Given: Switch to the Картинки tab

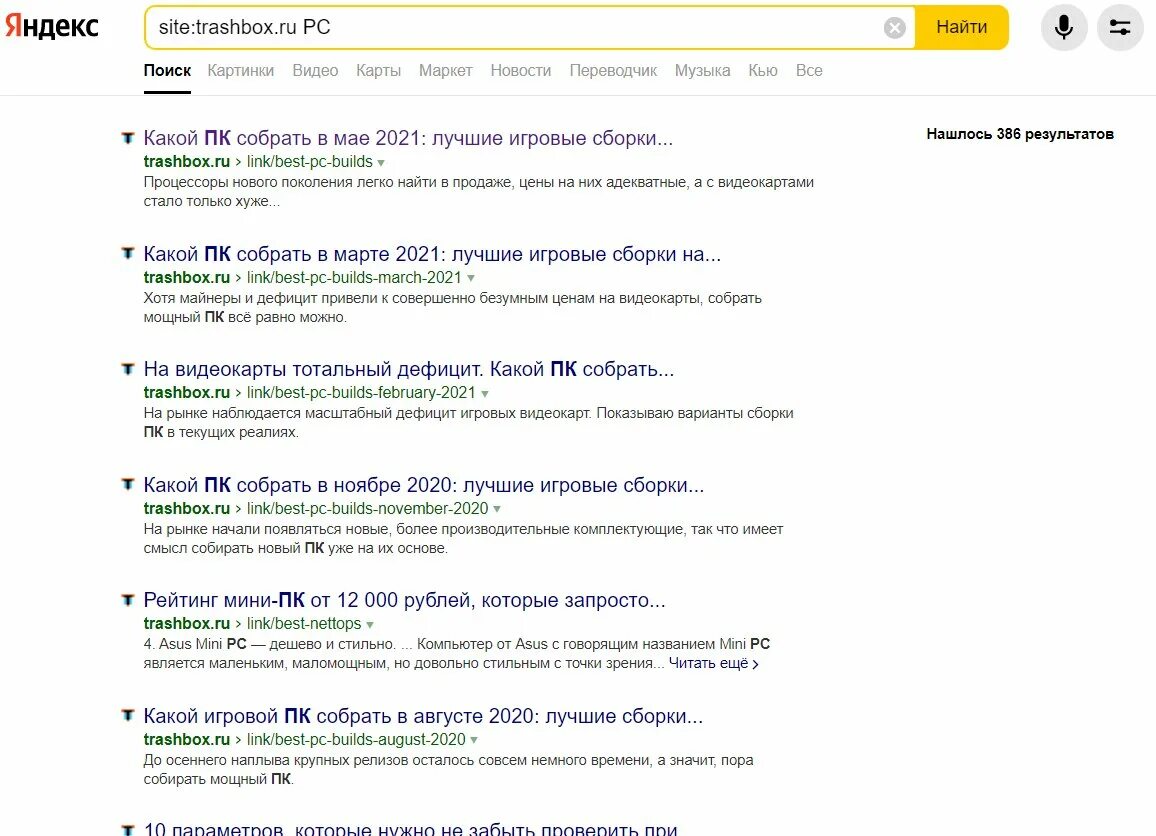Looking at the screenshot, I should coord(240,71).
